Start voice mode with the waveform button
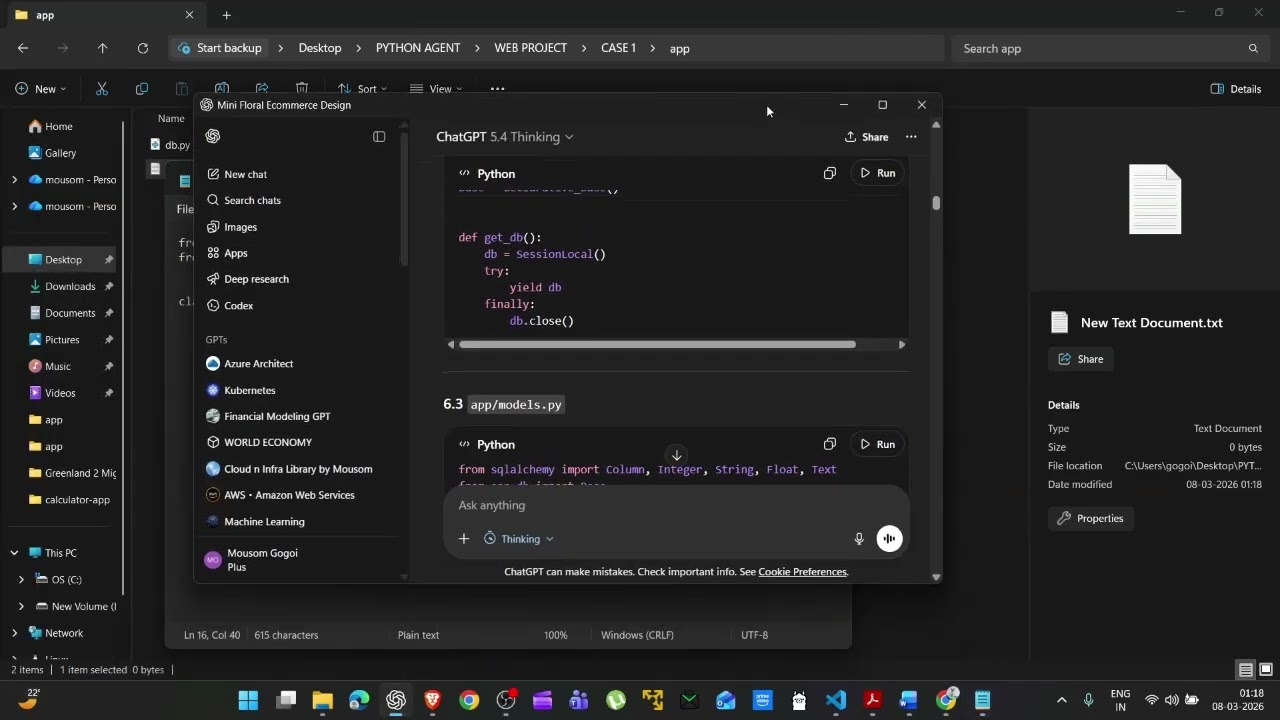The height and width of the screenshot is (720, 1280). point(889,539)
